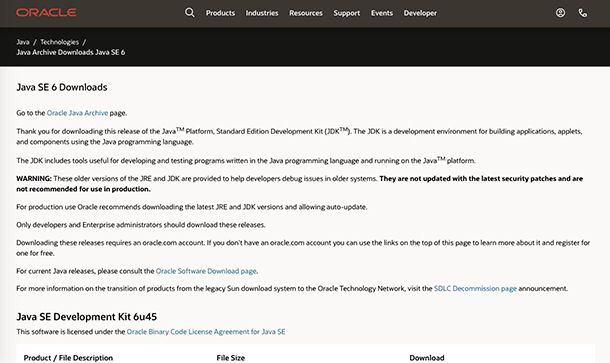Screen dimensions: 610x363
Task: Go to the Technologies breadcrumb
Action: tap(60, 42)
